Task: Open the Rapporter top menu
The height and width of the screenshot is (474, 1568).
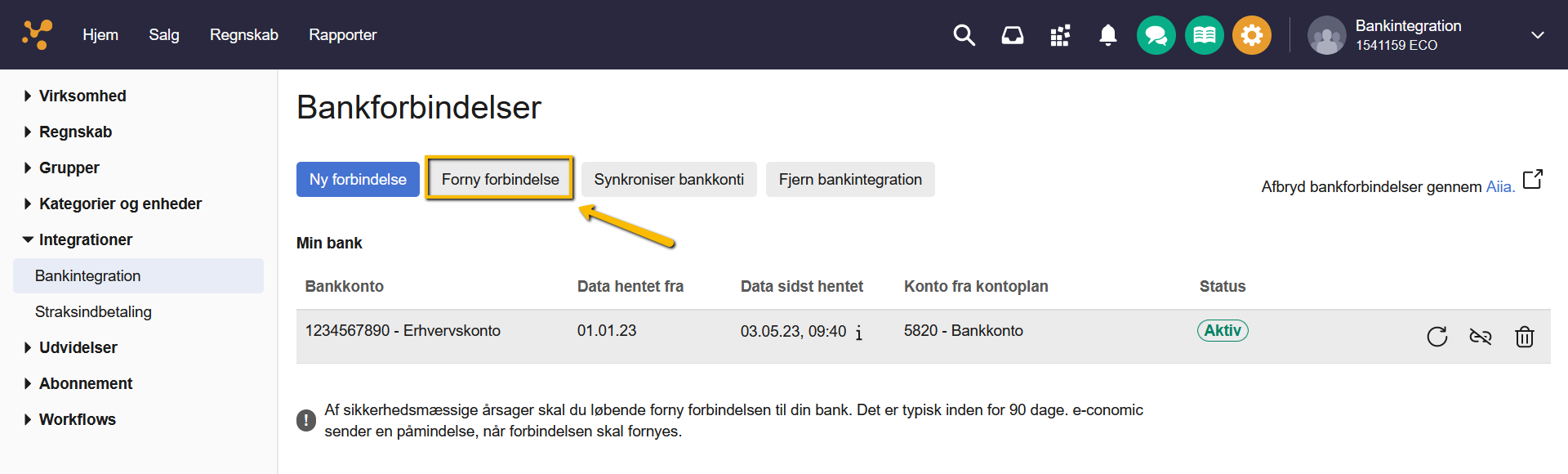Action: click(x=343, y=35)
